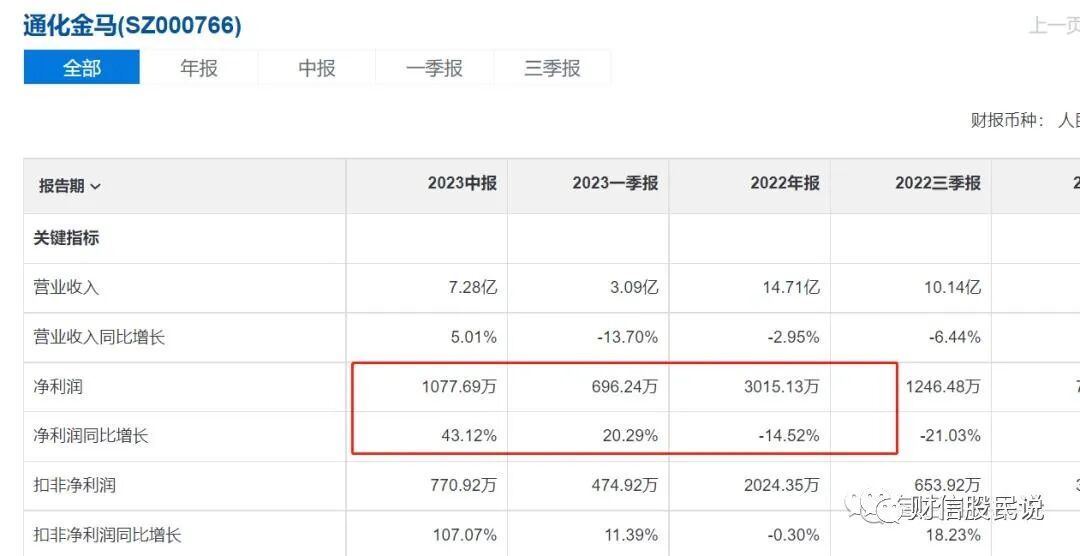The width and height of the screenshot is (1080, 556).
Task: Open the 三季报 tab
Action: pyautogui.click(x=552, y=67)
